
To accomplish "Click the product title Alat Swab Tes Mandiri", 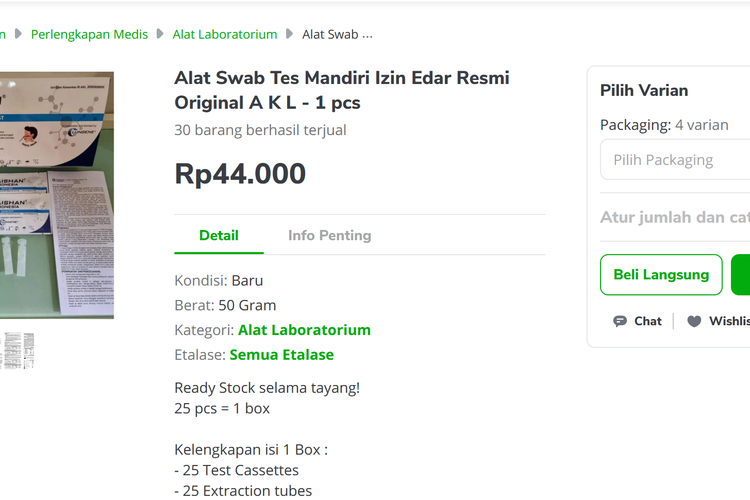I will [342, 90].
